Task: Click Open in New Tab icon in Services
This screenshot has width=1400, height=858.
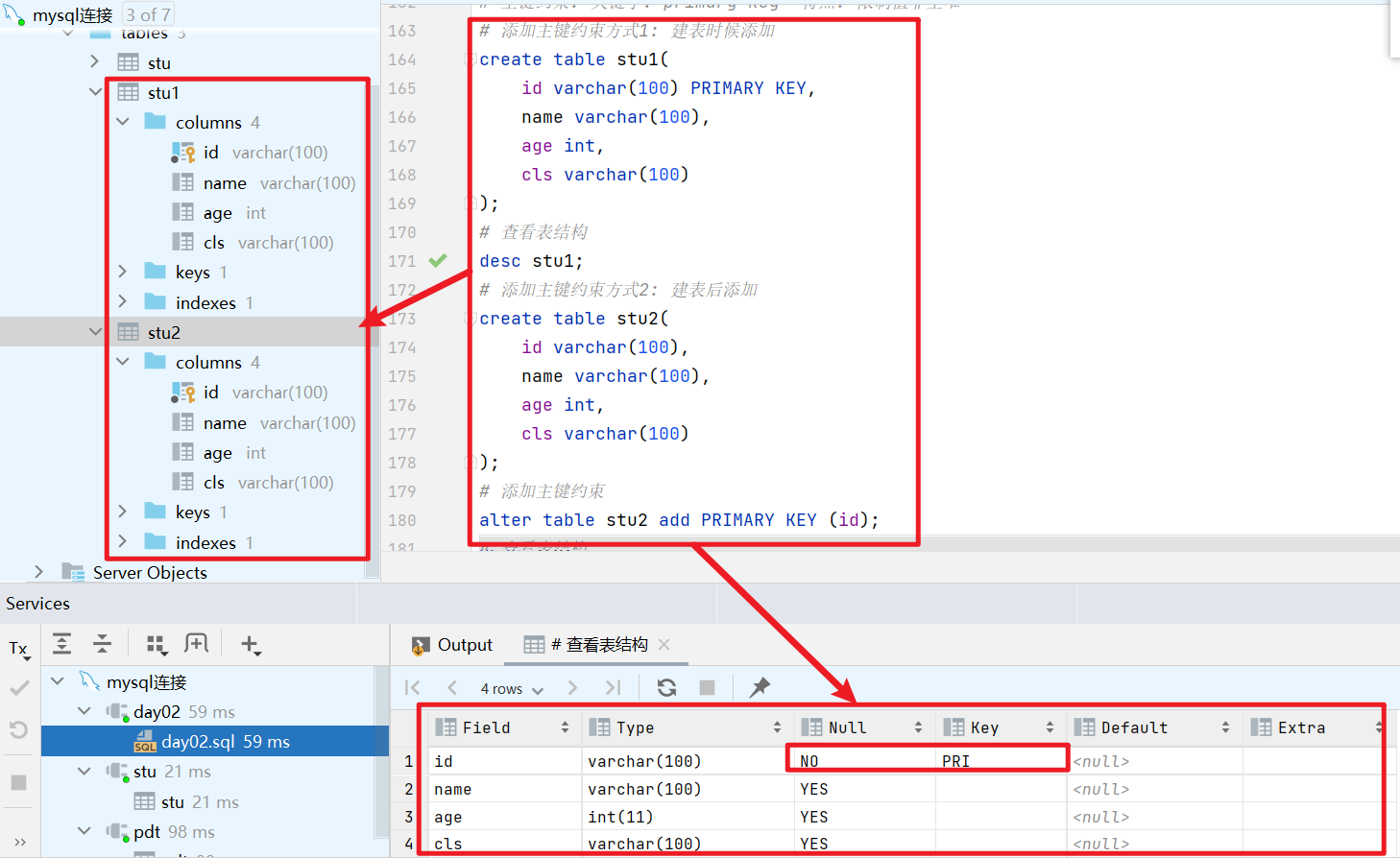Action: click(196, 643)
